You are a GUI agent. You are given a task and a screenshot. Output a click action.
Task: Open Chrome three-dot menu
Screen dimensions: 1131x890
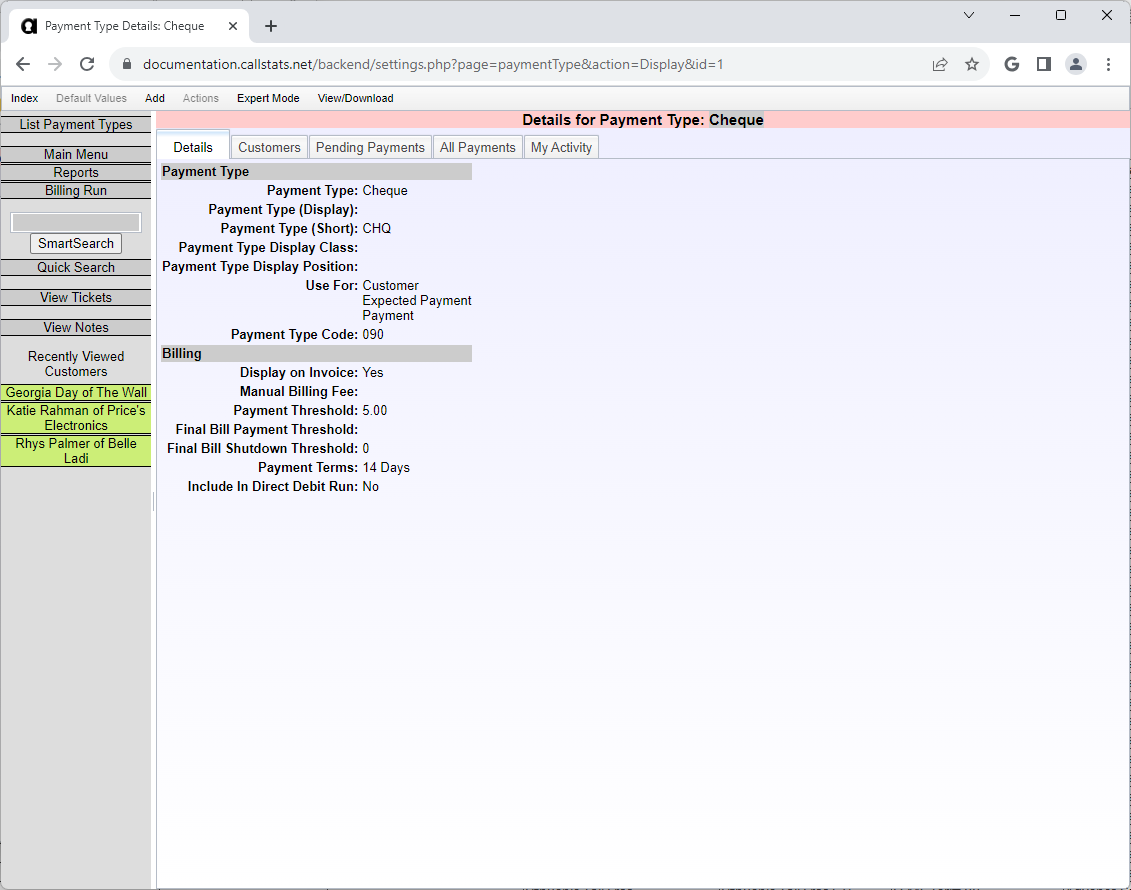[x=1108, y=64]
